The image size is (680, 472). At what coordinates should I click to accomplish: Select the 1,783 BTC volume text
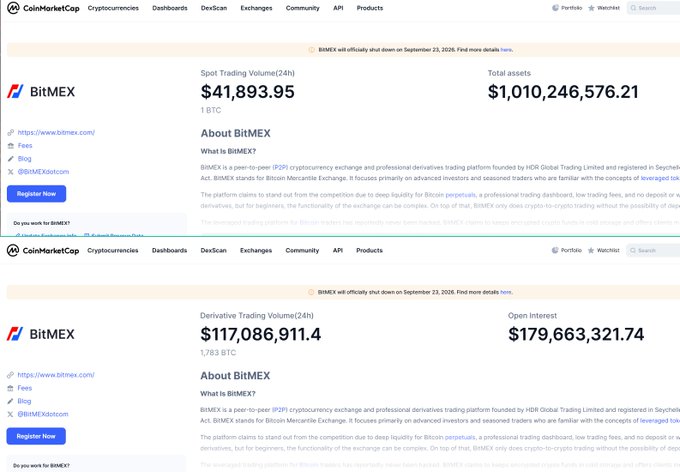tap(218, 353)
